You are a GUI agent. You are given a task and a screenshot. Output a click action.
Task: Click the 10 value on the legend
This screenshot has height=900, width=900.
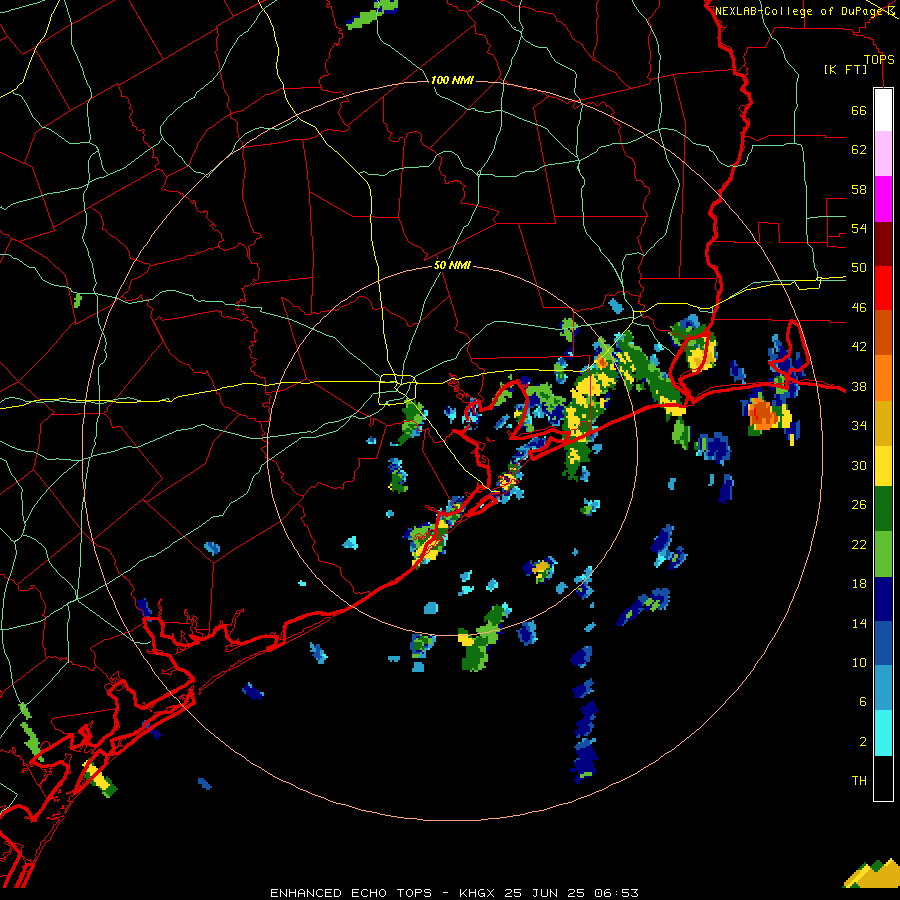click(859, 663)
